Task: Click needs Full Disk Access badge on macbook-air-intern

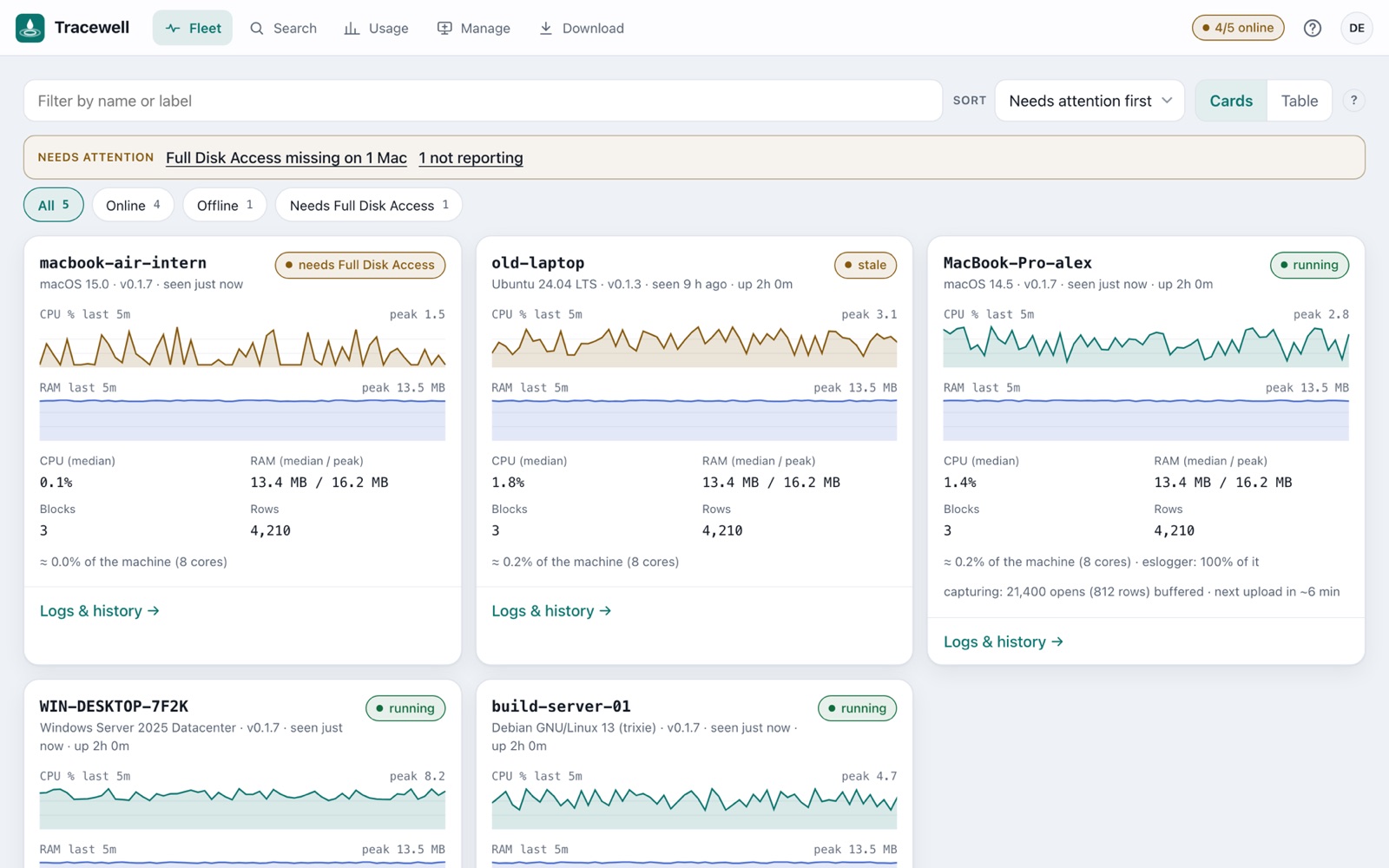Action: [x=360, y=265]
